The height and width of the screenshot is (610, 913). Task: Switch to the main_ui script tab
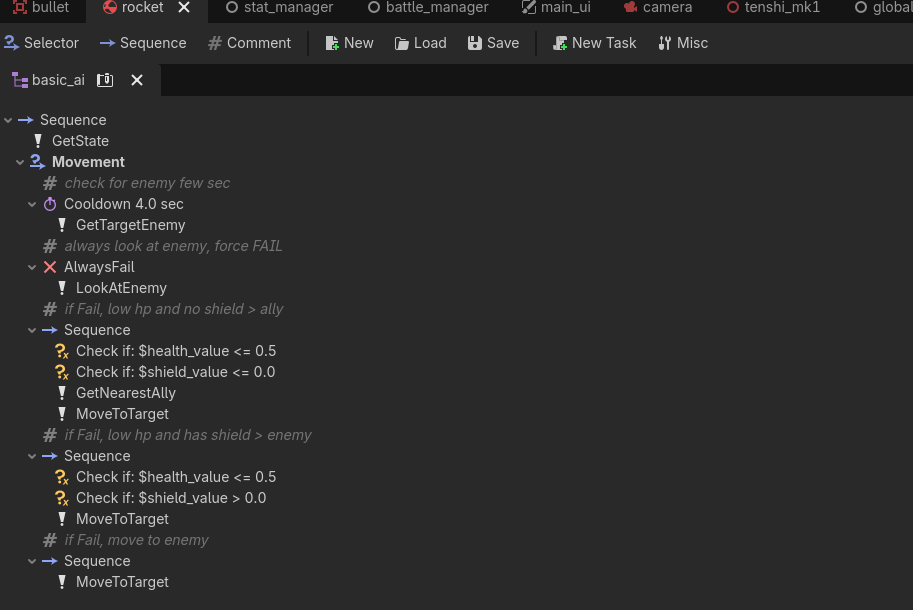pos(556,7)
